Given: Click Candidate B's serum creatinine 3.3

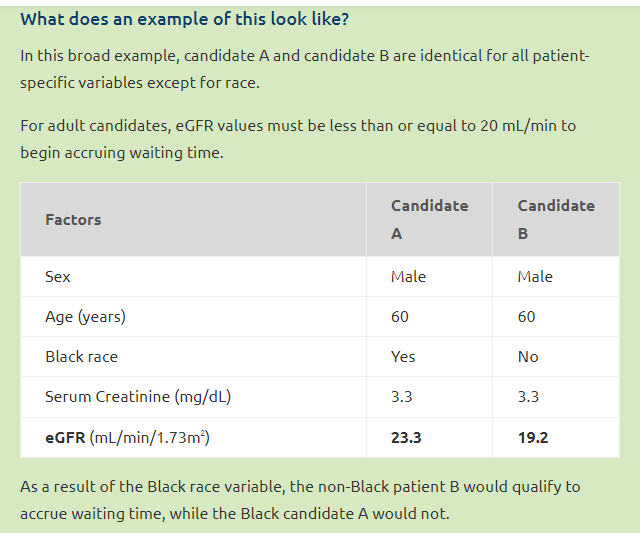Looking at the screenshot, I should point(529,397).
